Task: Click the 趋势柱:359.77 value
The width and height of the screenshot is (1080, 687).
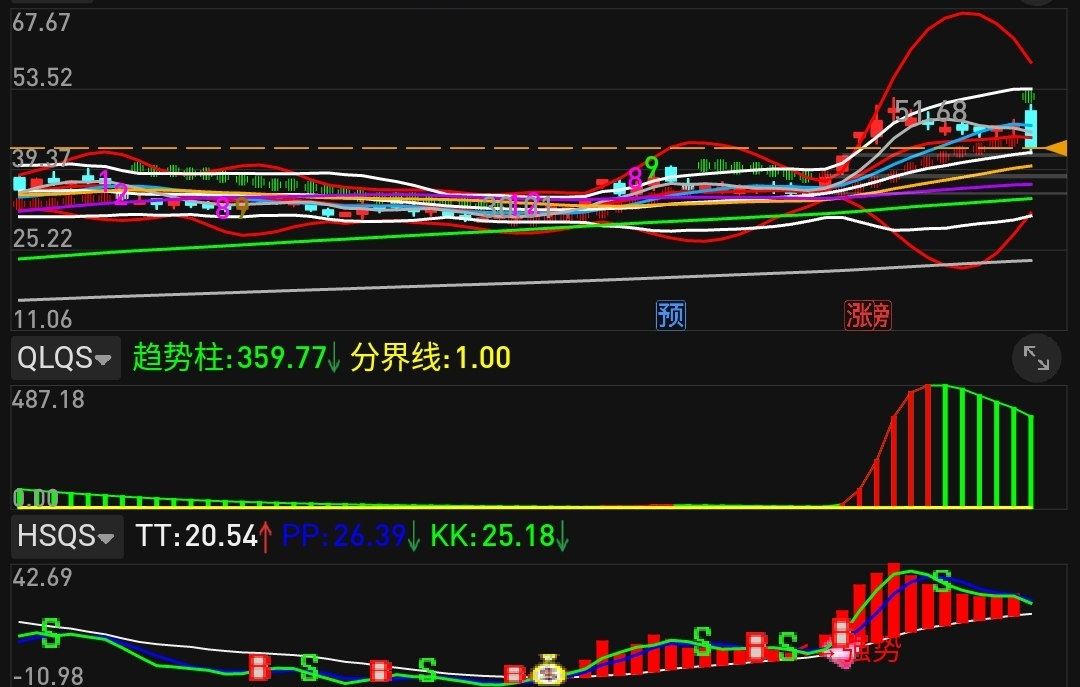Action: (236, 358)
